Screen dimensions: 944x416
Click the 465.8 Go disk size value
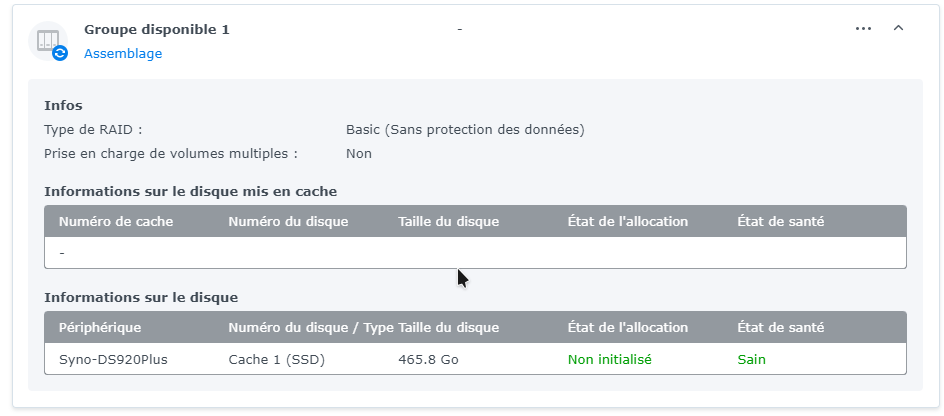[428, 359]
